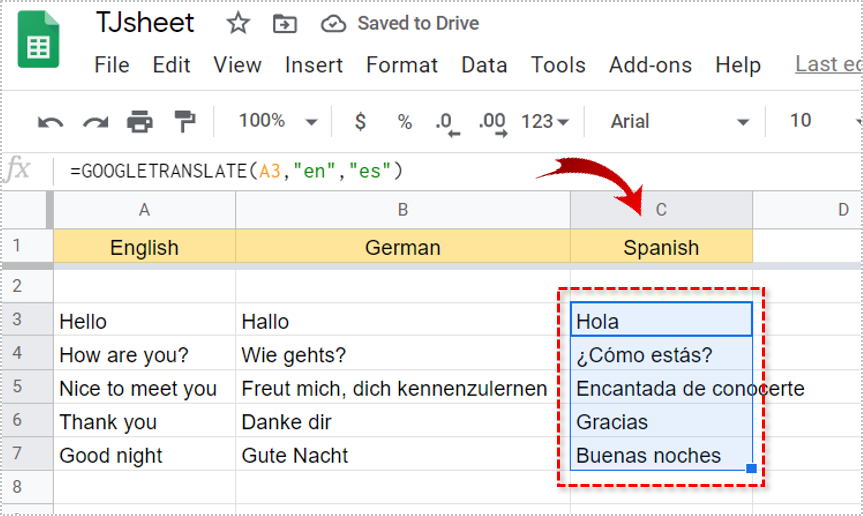Click the Buenas noches cell
Screen dimensions: 863x516
pyautogui.click(x=661, y=454)
